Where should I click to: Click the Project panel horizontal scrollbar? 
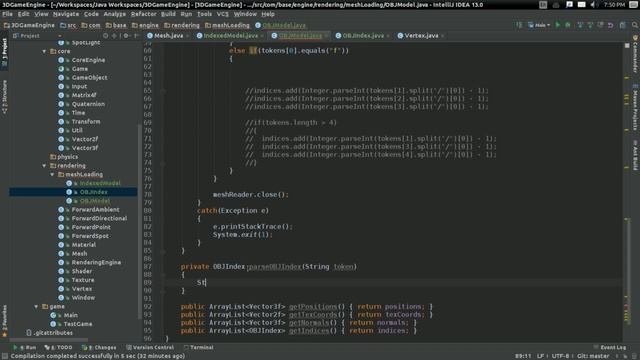pos(48,339)
